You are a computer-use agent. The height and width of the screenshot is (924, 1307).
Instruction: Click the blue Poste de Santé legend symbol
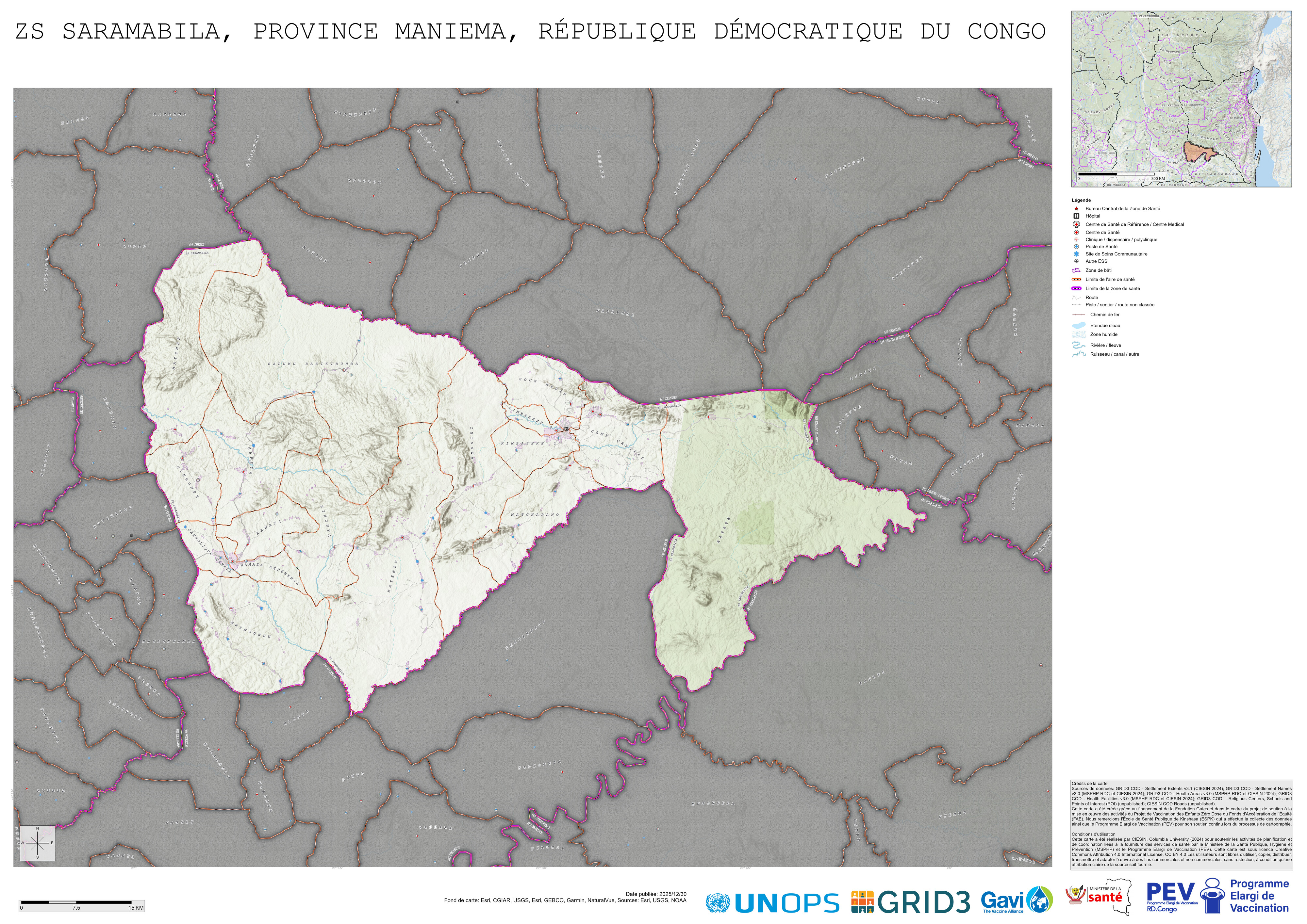(x=1076, y=247)
